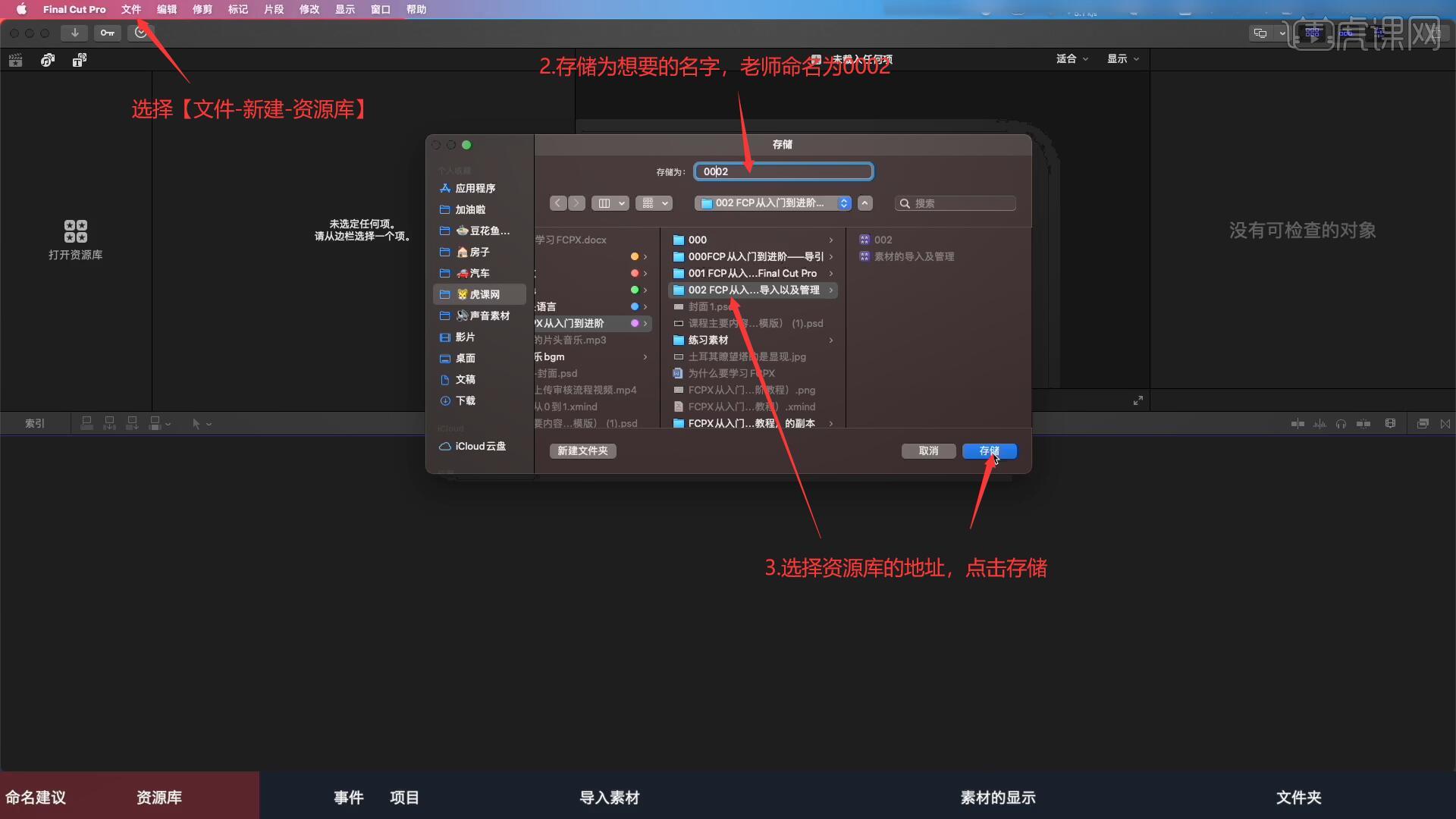Toggle the skimming icon in timeline bar
The image size is (1456, 819).
[1298, 424]
